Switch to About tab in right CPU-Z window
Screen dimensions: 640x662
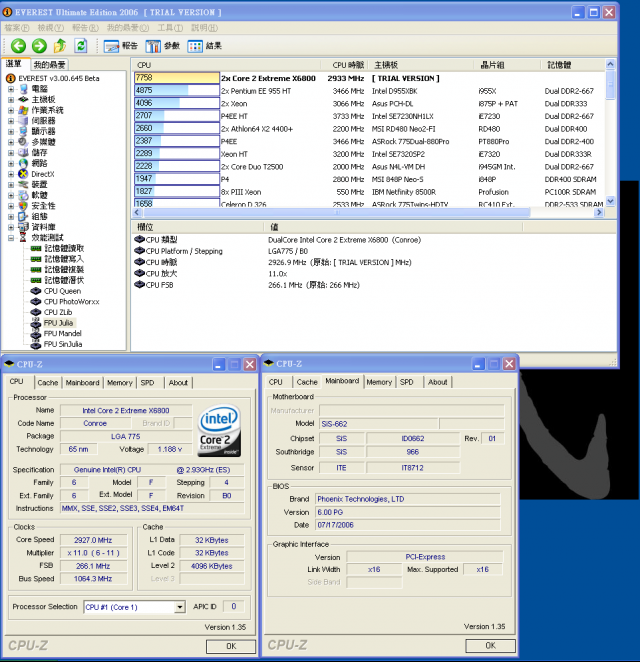click(437, 382)
